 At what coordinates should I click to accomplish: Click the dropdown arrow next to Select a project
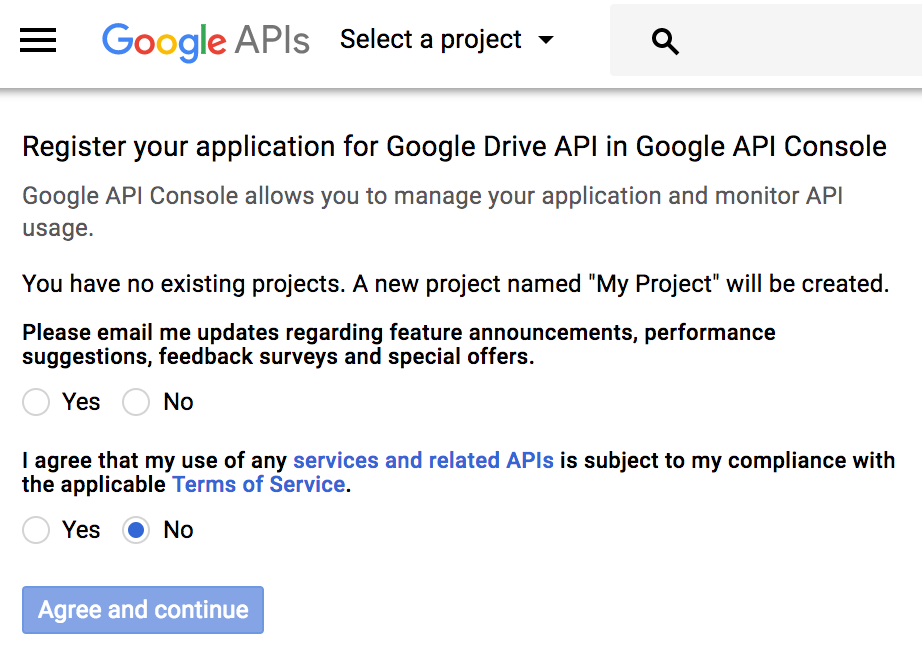click(x=546, y=40)
